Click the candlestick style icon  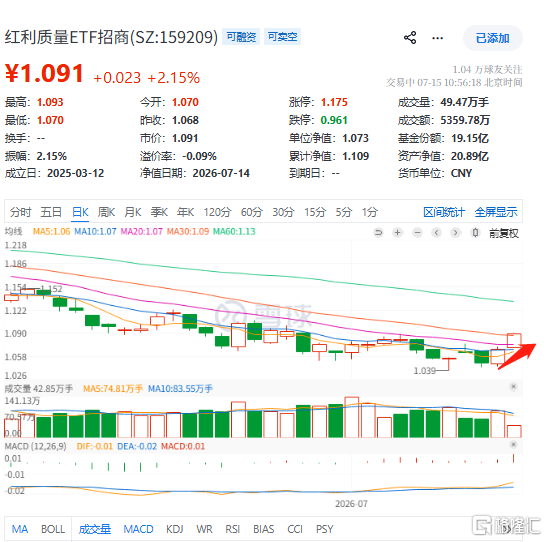point(475,233)
